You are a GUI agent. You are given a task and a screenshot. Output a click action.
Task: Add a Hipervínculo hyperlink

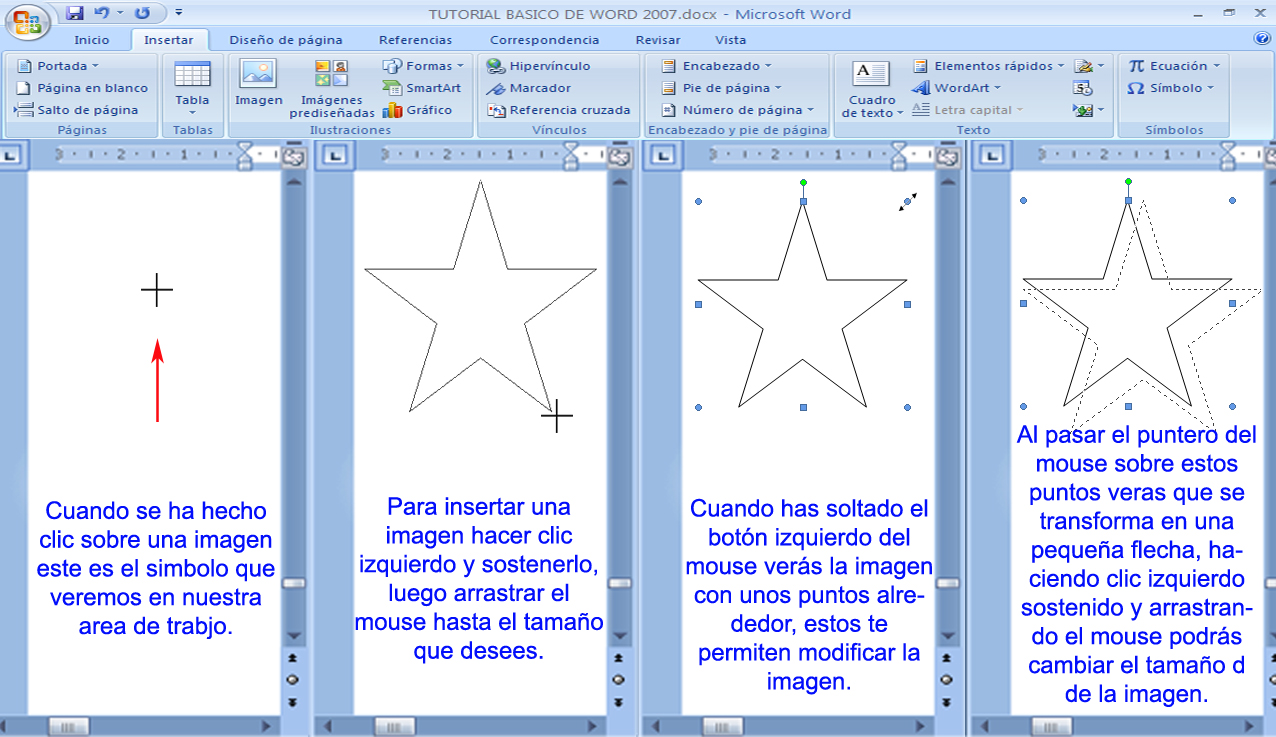click(x=539, y=65)
